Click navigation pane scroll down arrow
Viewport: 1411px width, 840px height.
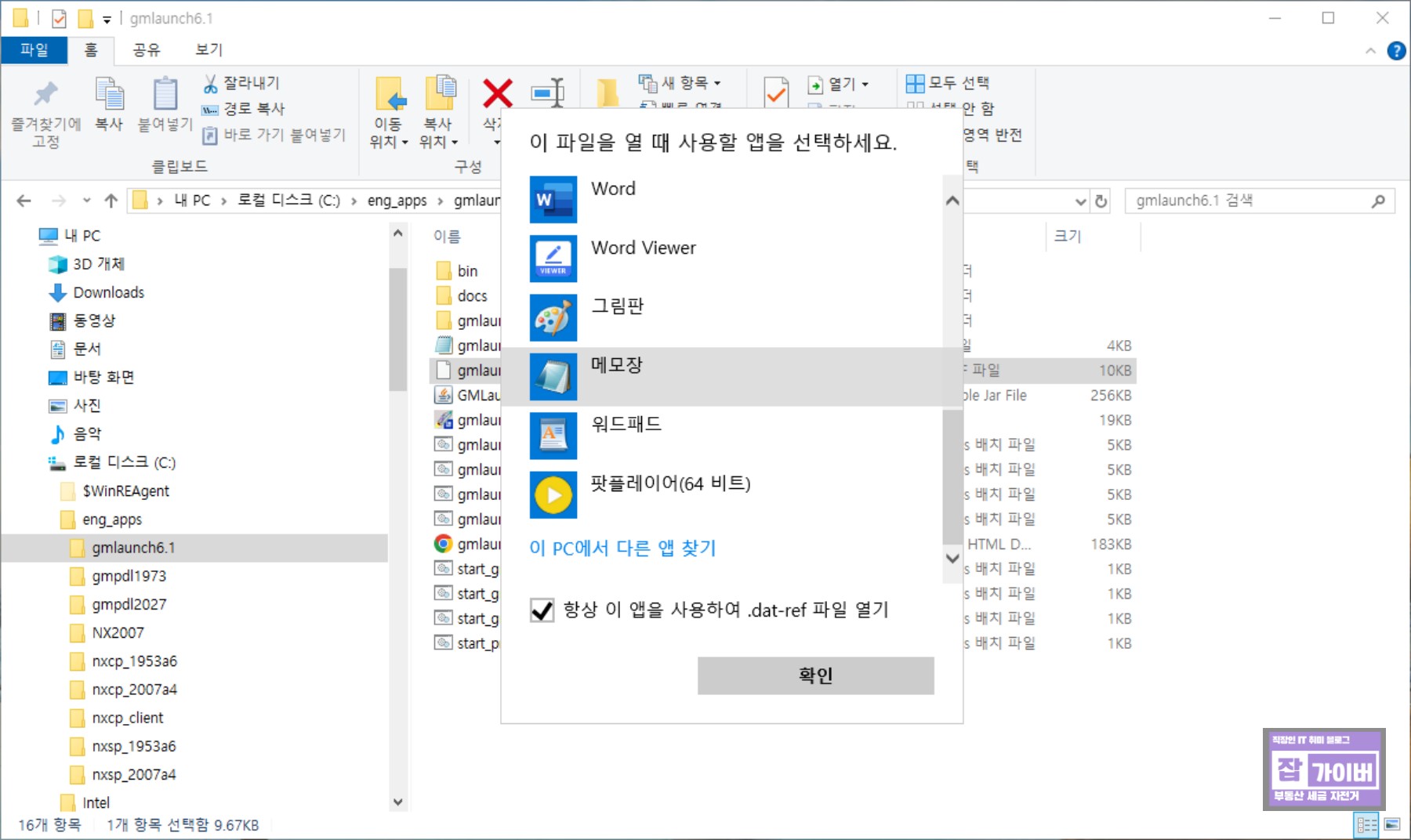(x=398, y=802)
